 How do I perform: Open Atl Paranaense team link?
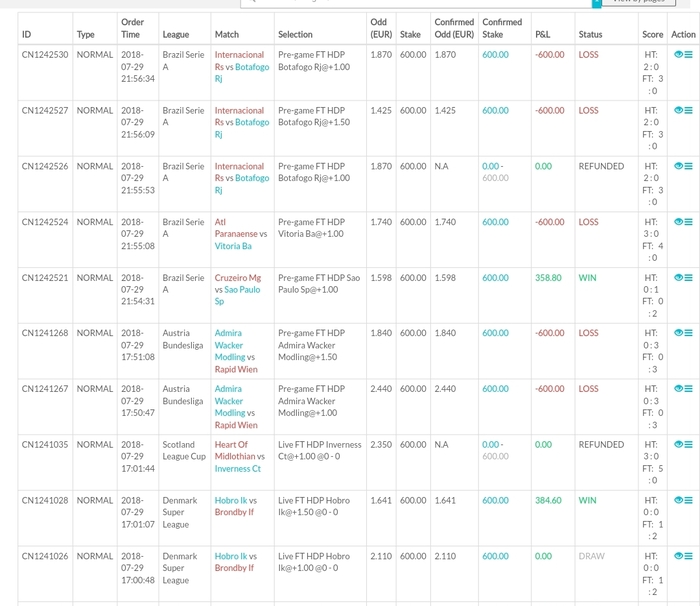(x=236, y=228)
